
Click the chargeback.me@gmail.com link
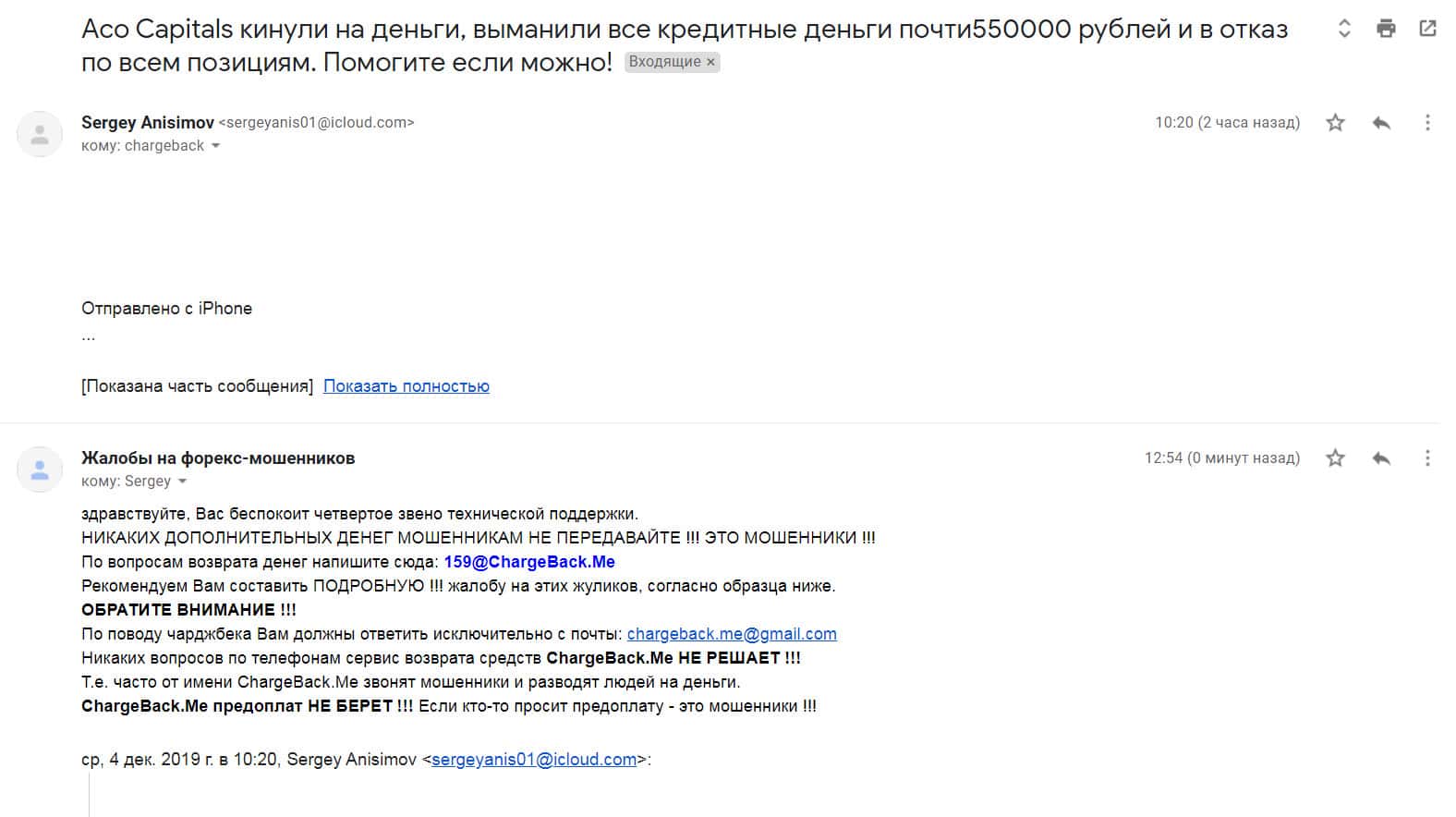732,634
